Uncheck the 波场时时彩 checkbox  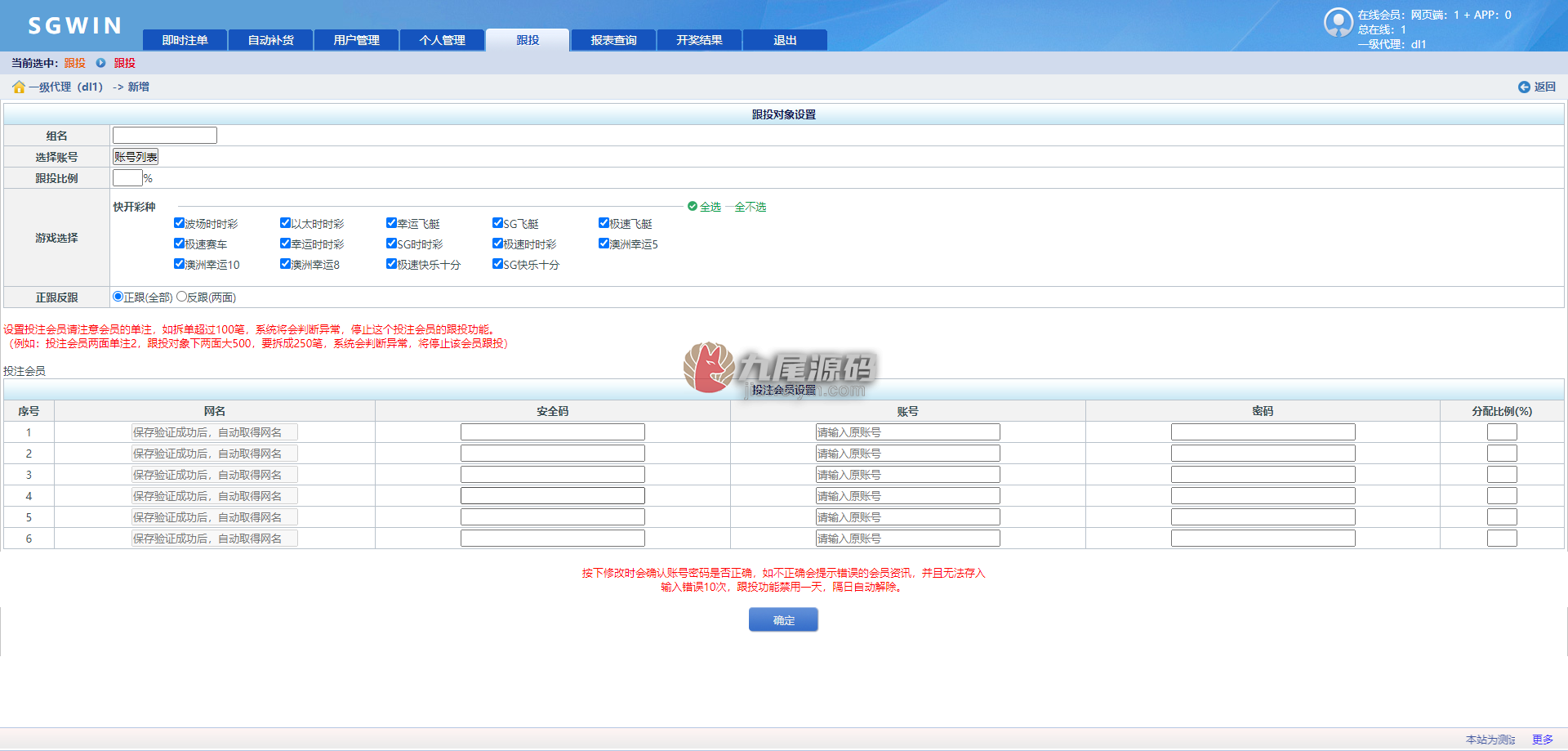tap(179, 223)
